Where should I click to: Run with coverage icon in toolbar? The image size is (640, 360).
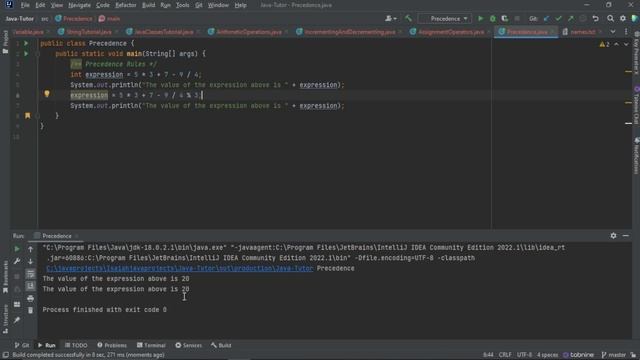tap(505, 19)
